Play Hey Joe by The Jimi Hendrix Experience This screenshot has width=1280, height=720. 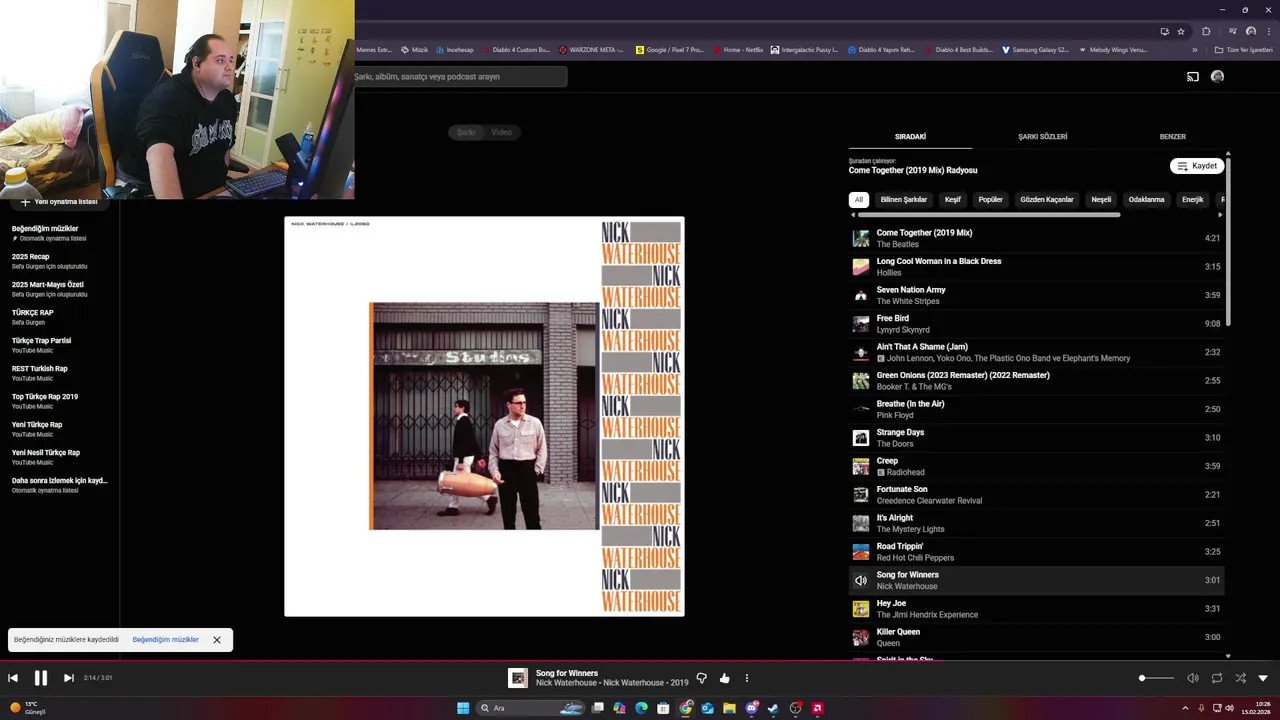coord(1036,609)
